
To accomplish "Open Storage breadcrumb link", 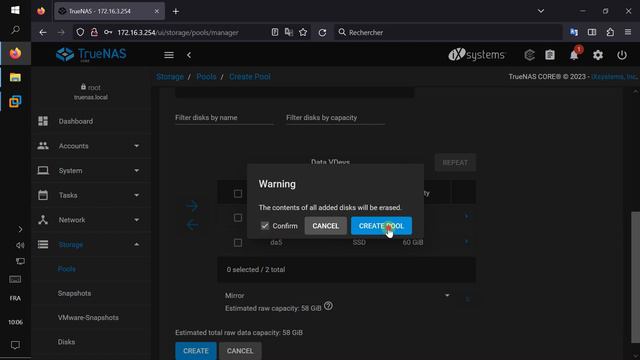I will click(x=170, y=77).
